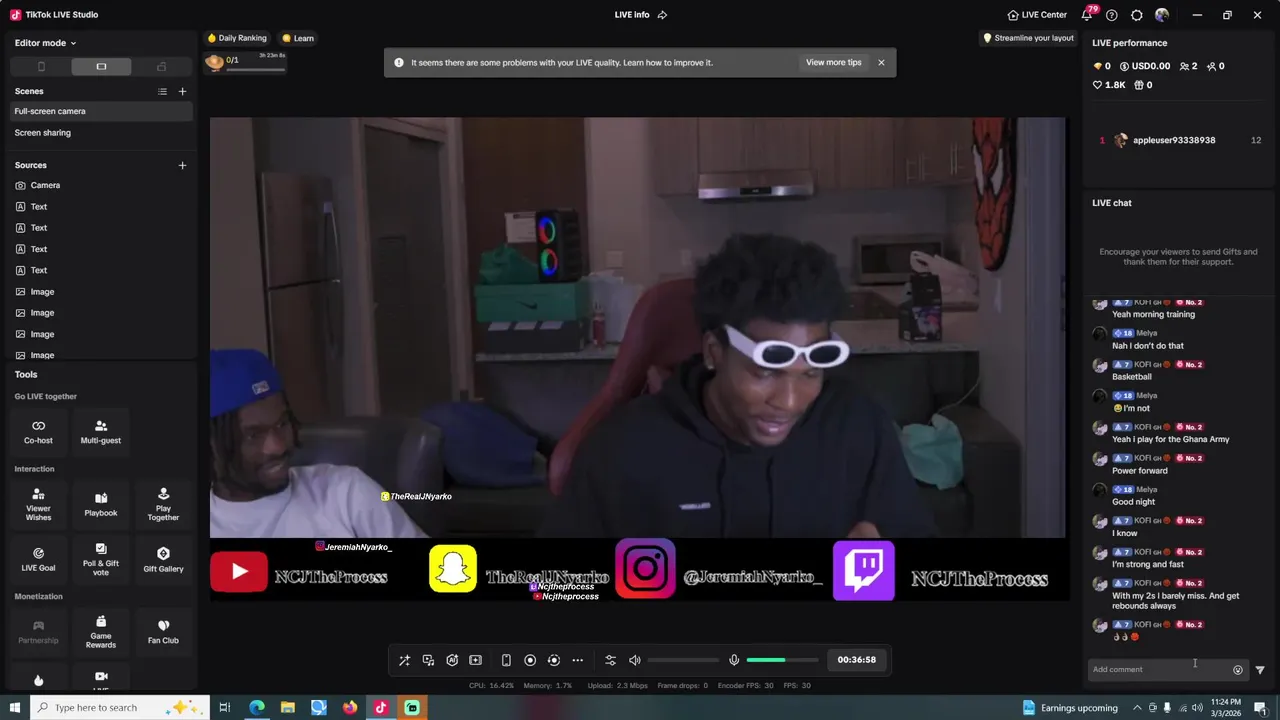The width and height of the screenshot is (1280, 720).
Task: Add a new scene
Action: [182, 92]
